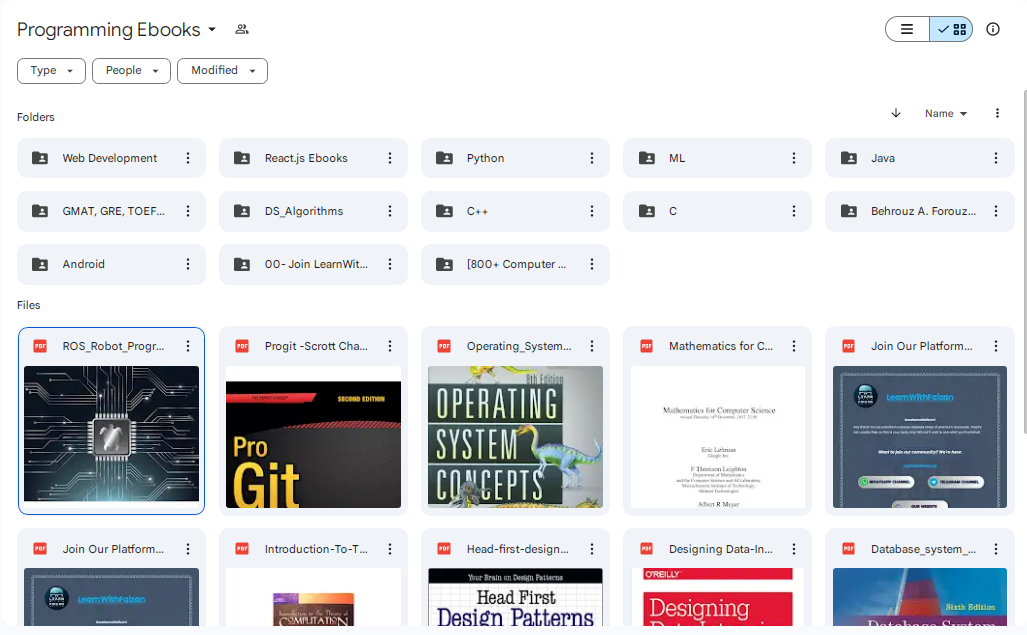The height and width of the screenshot is (635, 1027).
Task: Open more options for 800+ Computer folder
Action: pos(591,264)
